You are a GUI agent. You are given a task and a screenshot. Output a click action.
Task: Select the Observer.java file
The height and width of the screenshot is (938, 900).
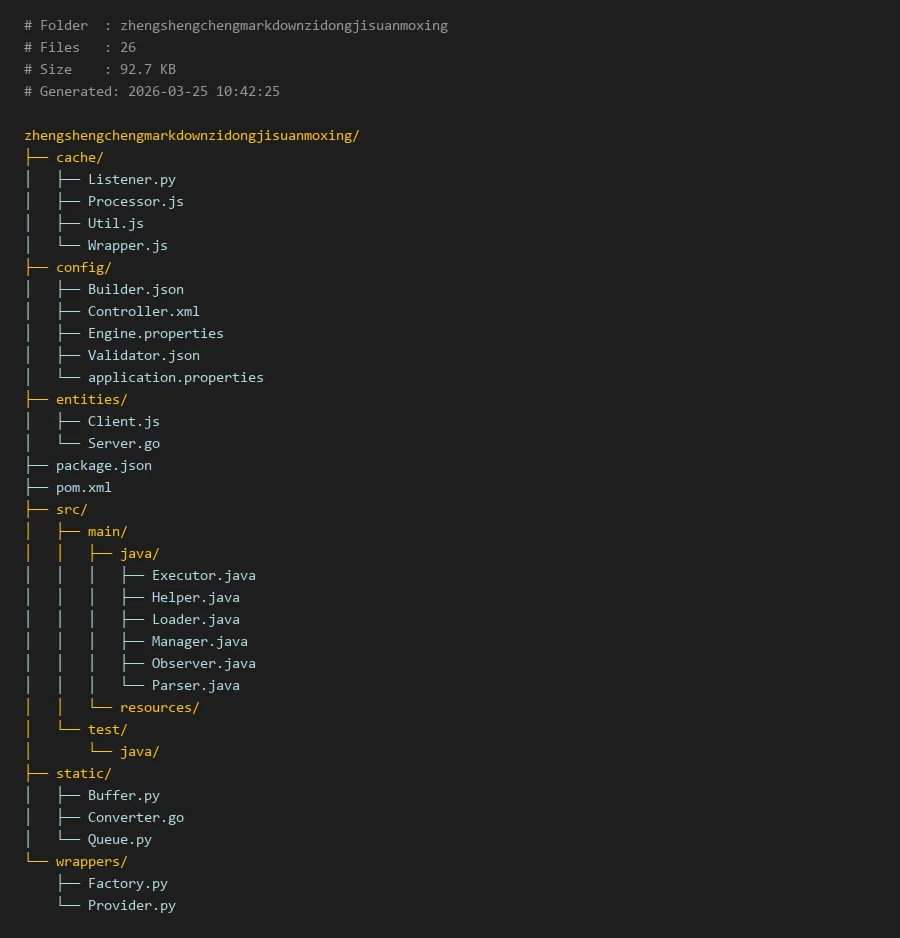pos(203,663)
